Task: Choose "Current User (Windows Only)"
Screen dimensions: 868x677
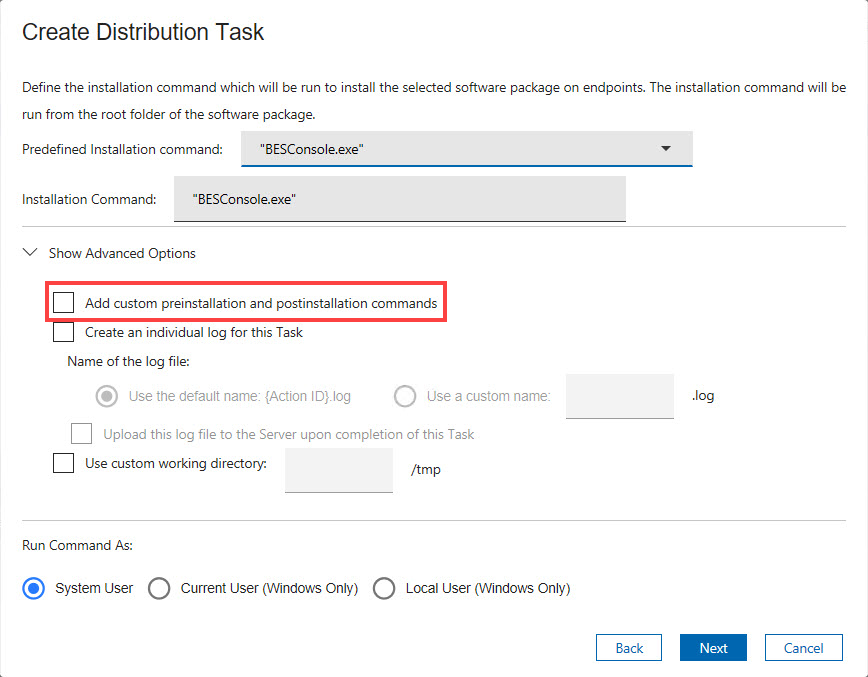Action: pos(159,588)
